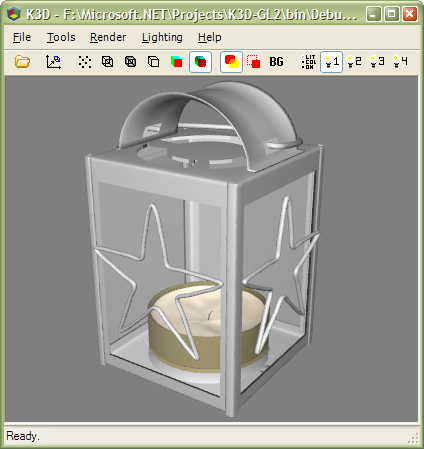Change background color with BG button

276,62
